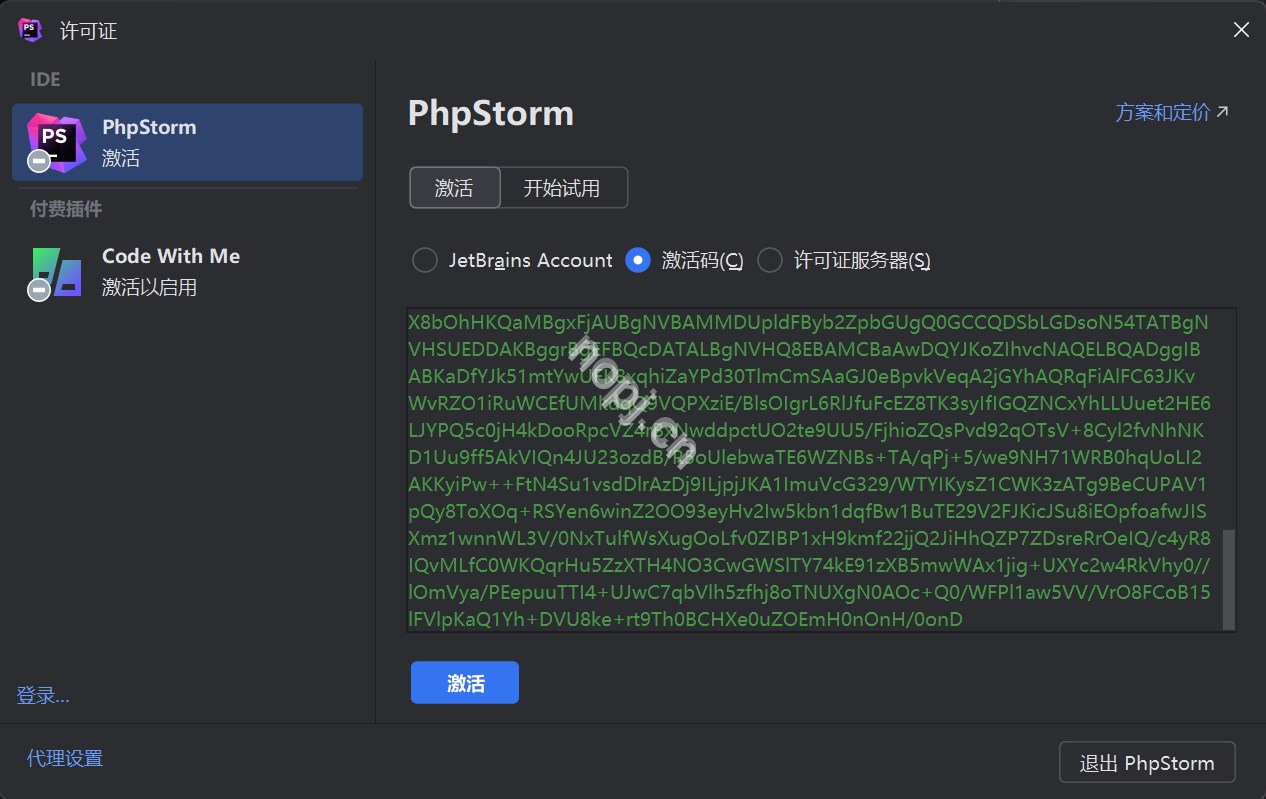Open the 登录... link
This screenshot has width=1266, height=799.
point(43,695)
